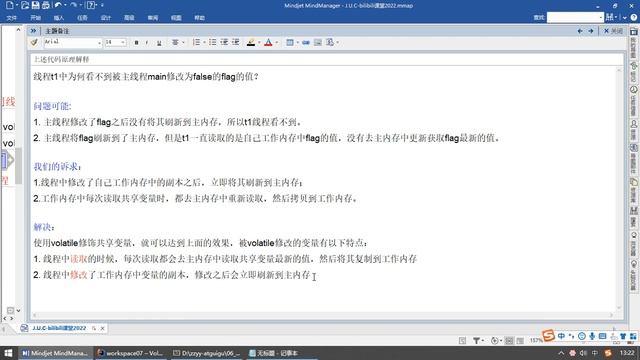The height and width of the screenshot is (360, 640).
Task: Click the red word 读取 in the notes
Action: click(x=79, y=259)
